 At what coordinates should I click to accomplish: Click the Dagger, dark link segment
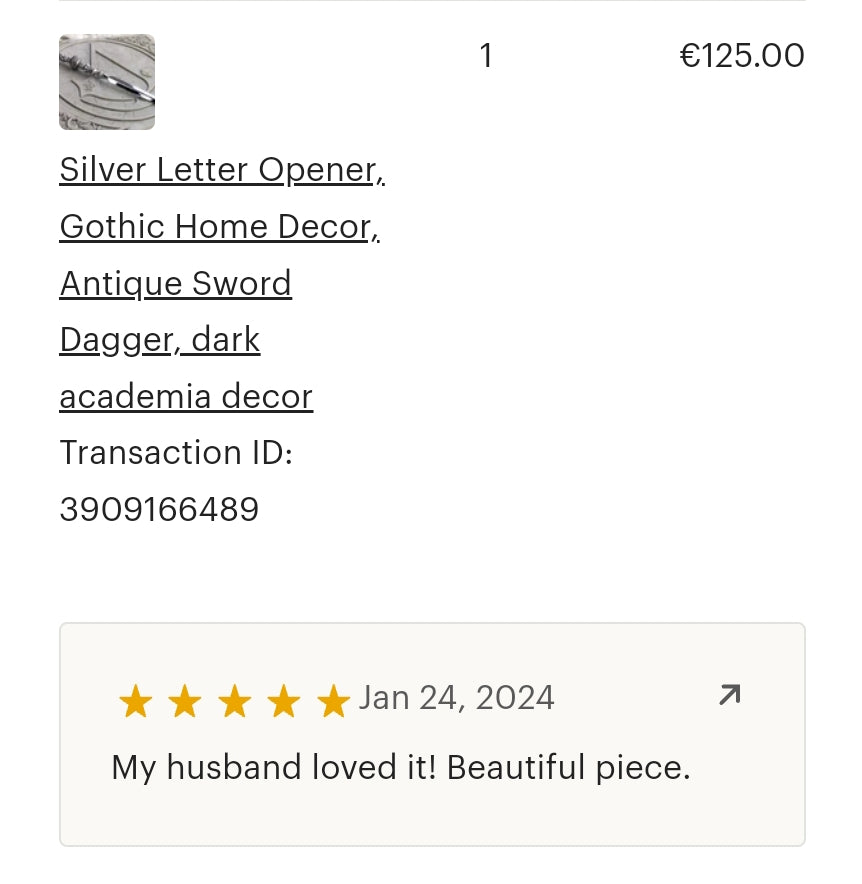pyautogui.click(x=159, y=340)
